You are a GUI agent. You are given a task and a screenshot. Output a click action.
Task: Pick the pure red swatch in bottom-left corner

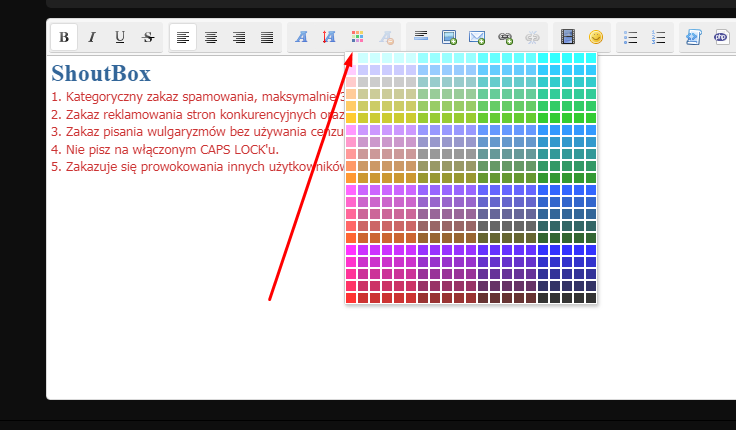point(351,298)
